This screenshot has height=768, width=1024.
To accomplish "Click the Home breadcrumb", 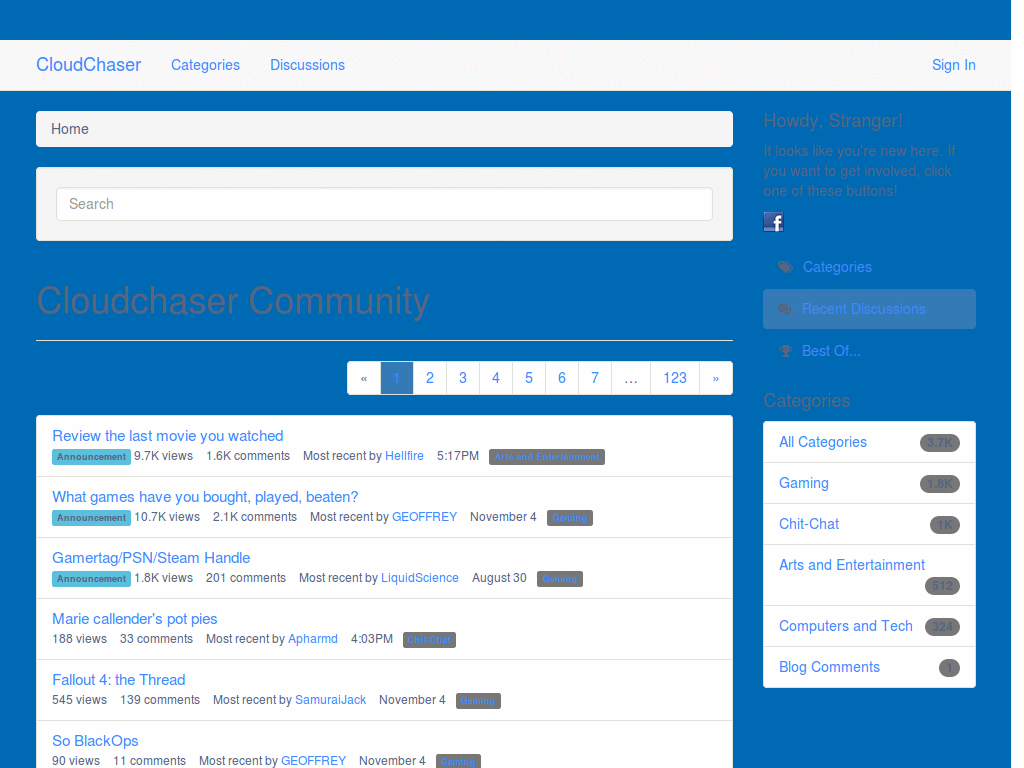I will point(70,129).
